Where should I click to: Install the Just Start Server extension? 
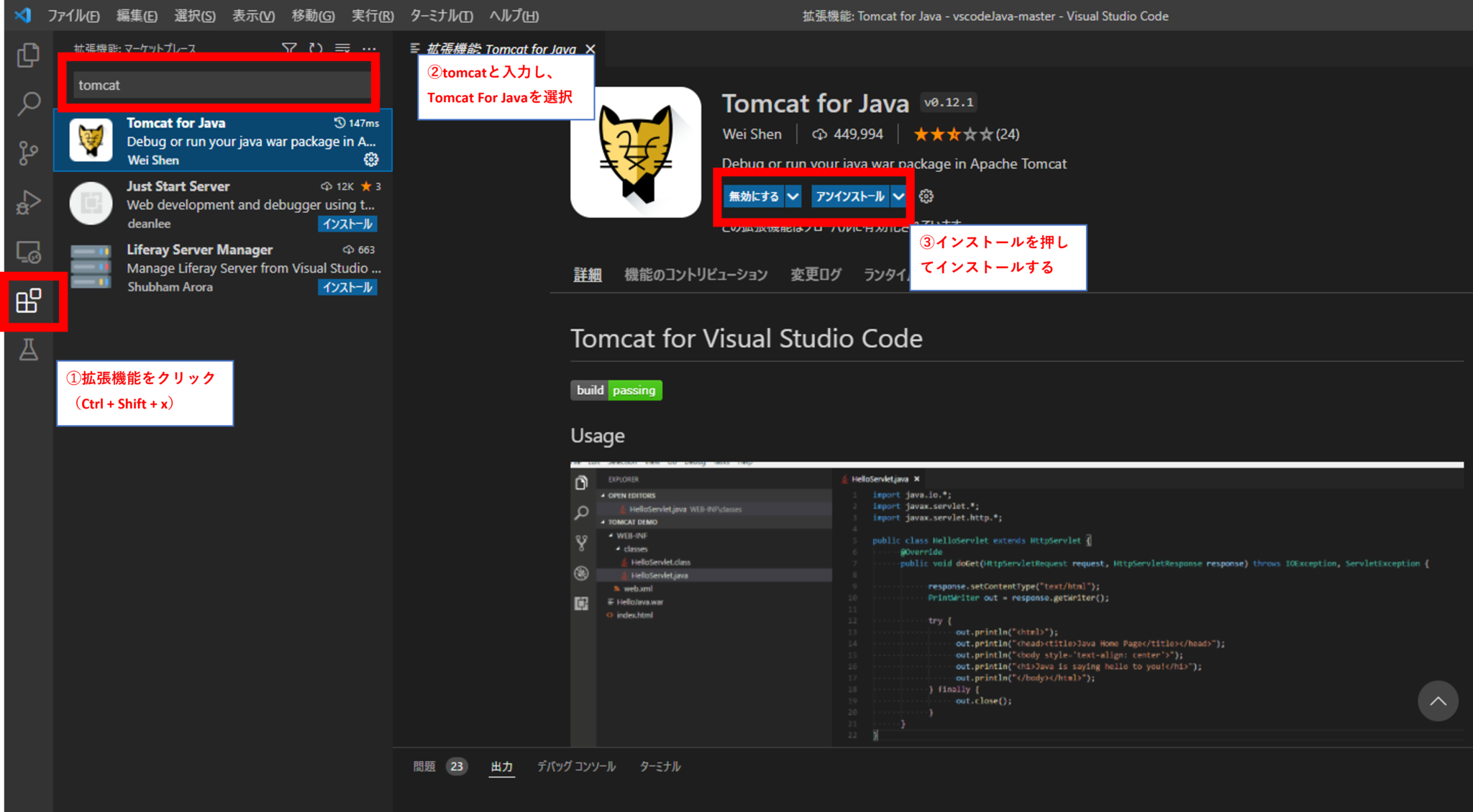click(347, 224)
